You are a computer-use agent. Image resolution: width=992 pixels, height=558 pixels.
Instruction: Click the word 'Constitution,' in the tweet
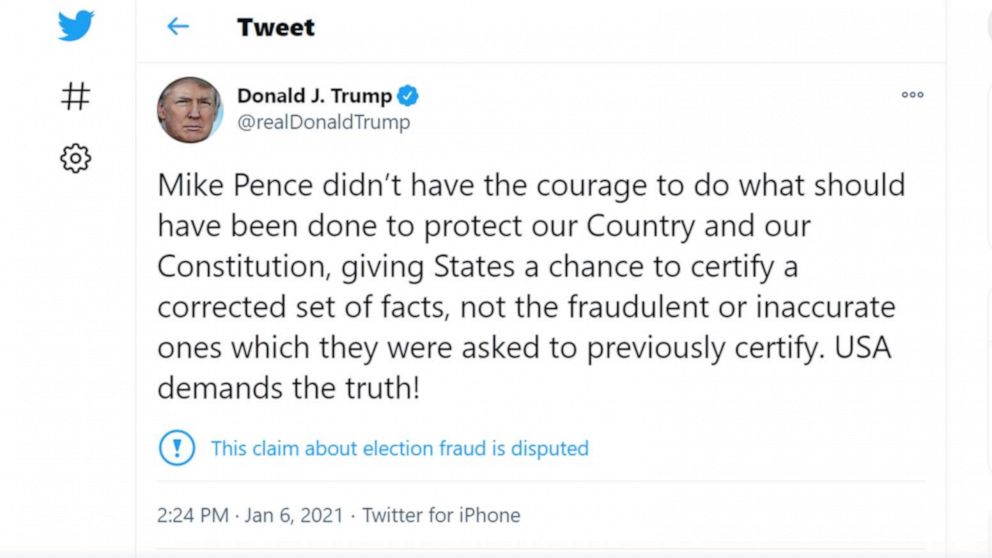click(244, 267)
